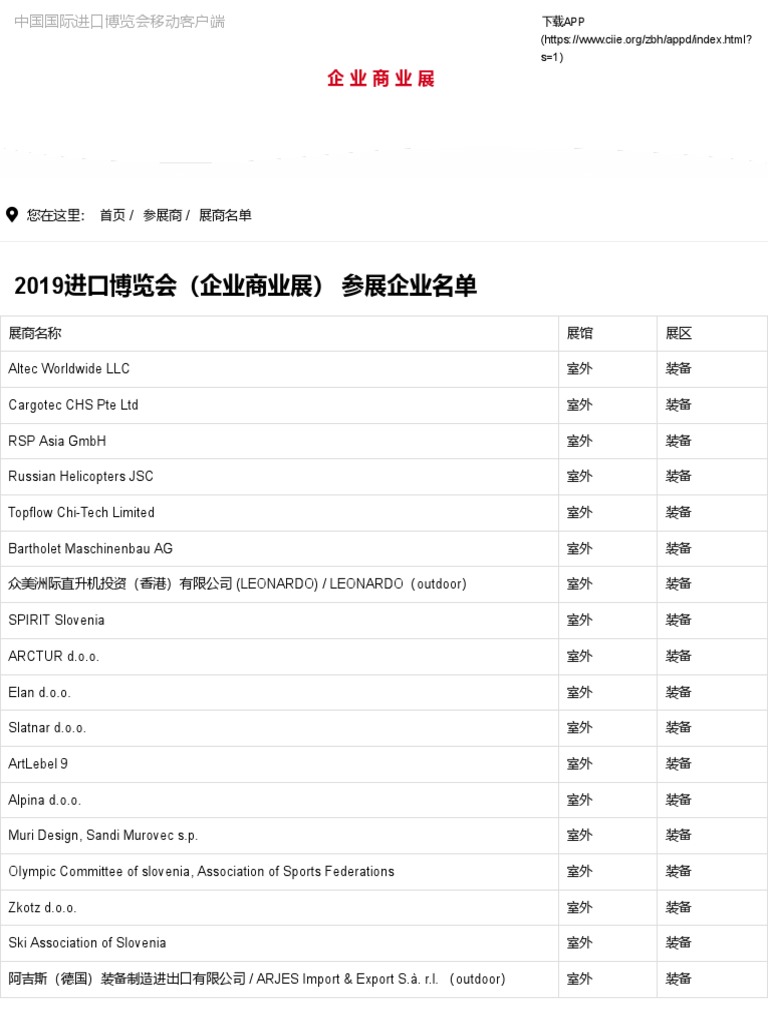Go to the 参展商 breadcrumb link
This screenshot has height=1024, width=768.
tap(162, 216)
